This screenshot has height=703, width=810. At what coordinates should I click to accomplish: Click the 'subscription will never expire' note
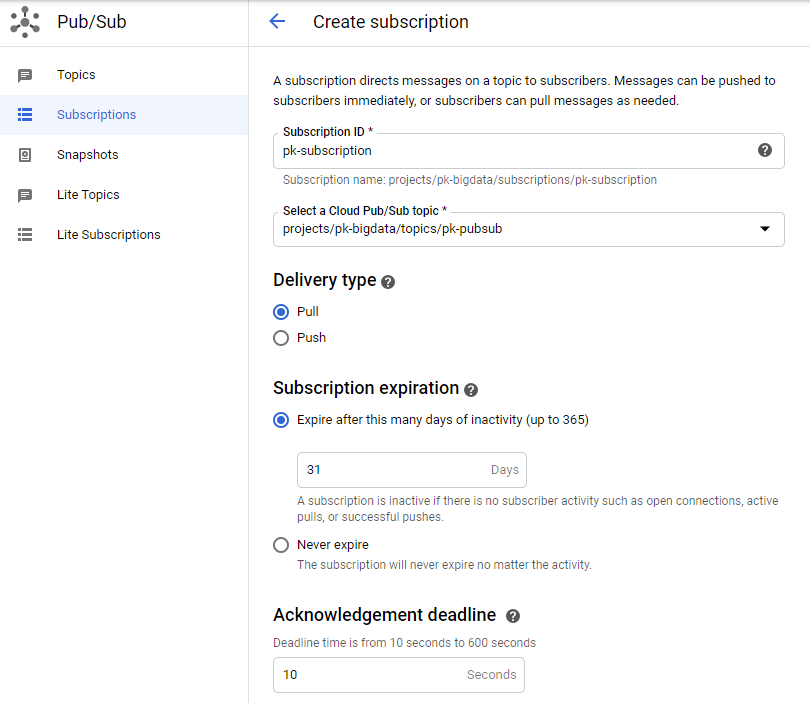tap(444, 565)
